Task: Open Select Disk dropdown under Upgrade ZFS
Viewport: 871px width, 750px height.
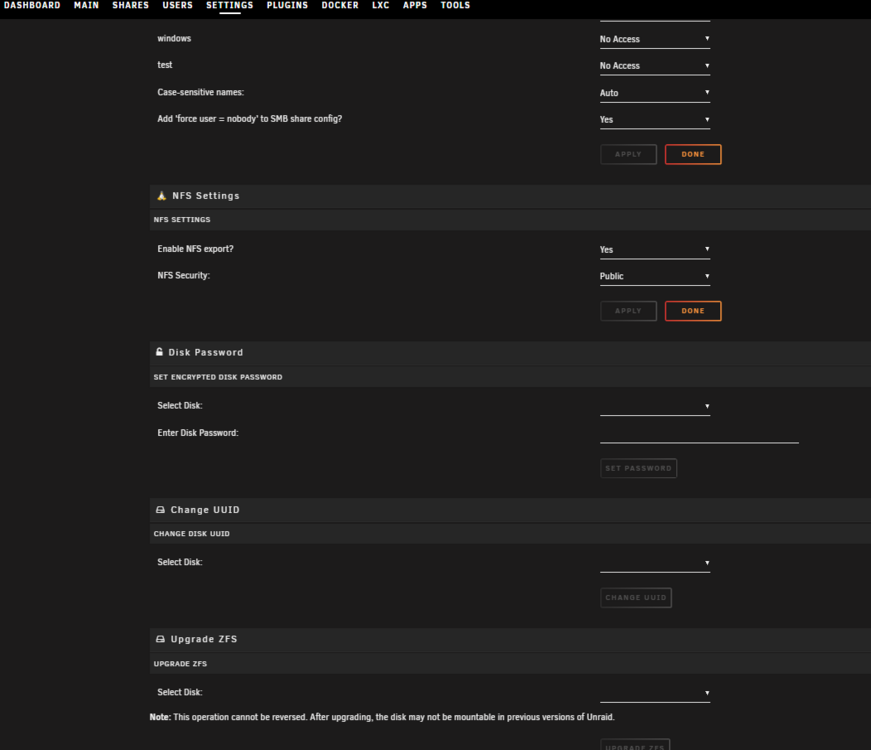Action: (654, 693)
